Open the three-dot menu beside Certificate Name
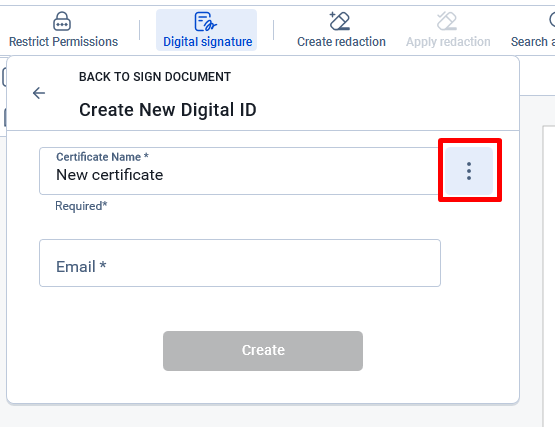The height and width of the screenshot is (427, 555). pyautogui.click(x=469, y=171)
